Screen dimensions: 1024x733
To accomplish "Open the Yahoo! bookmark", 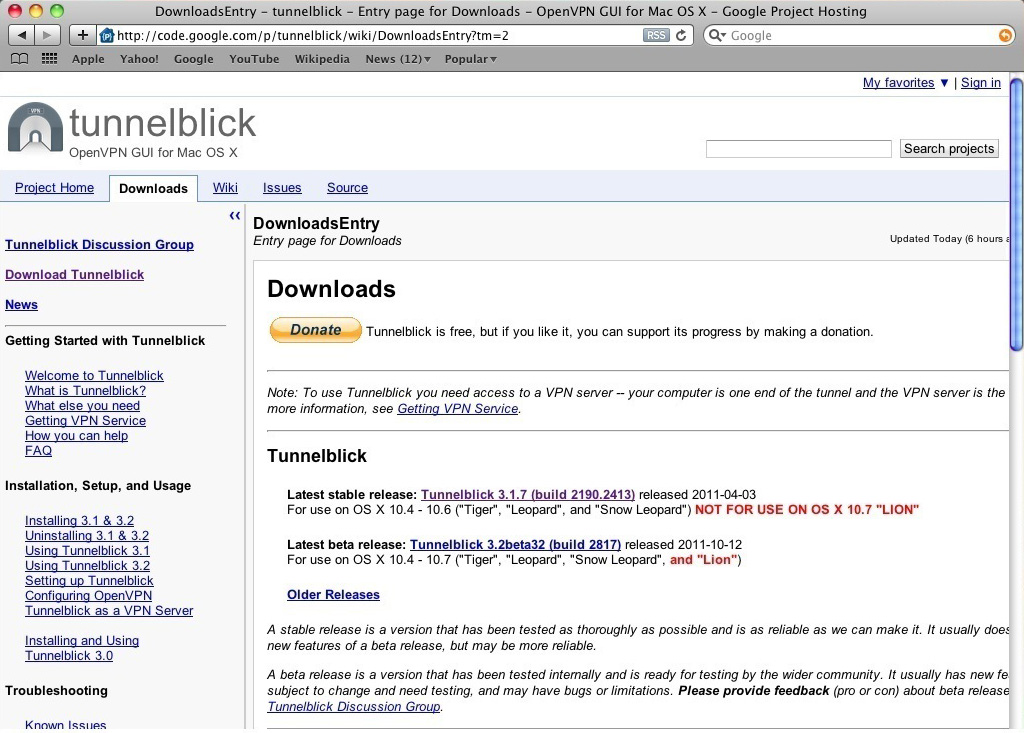I will [139, 59].
